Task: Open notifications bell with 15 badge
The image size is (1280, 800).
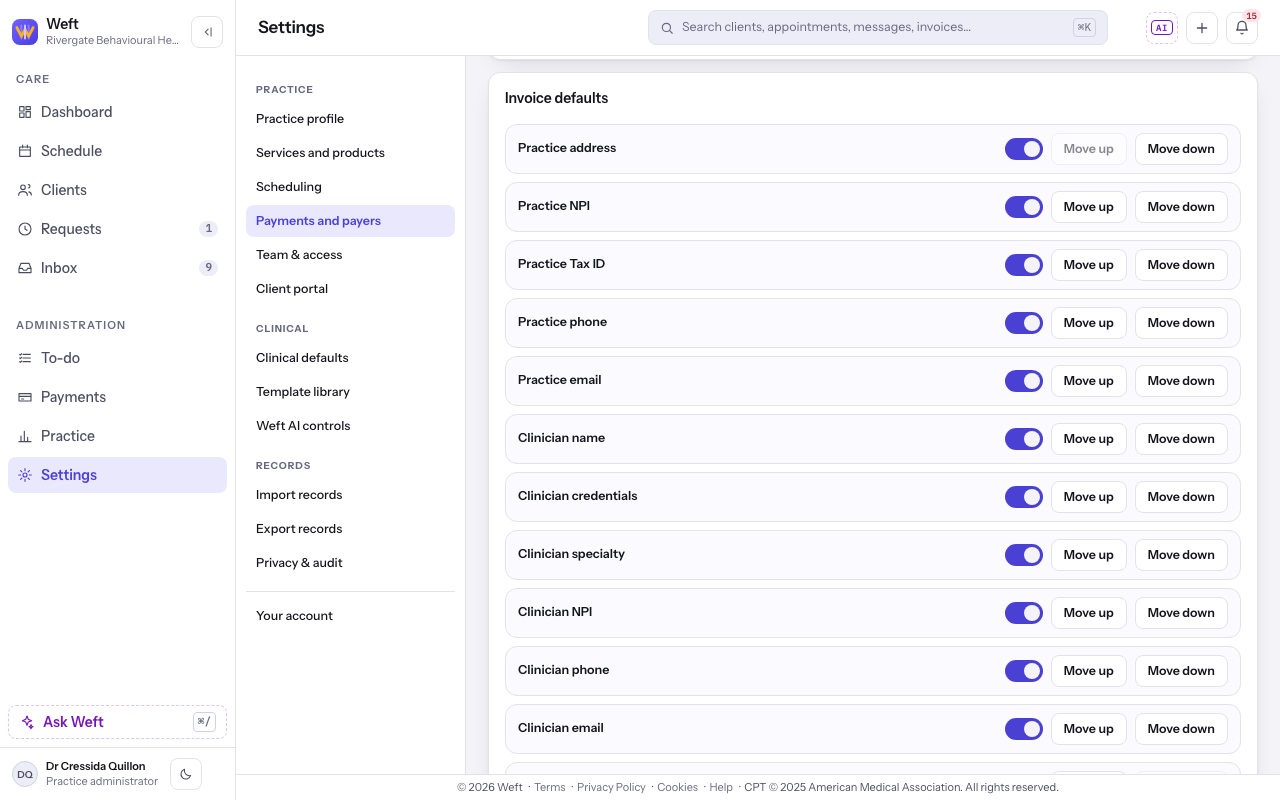Action: tap(1242, 28)
